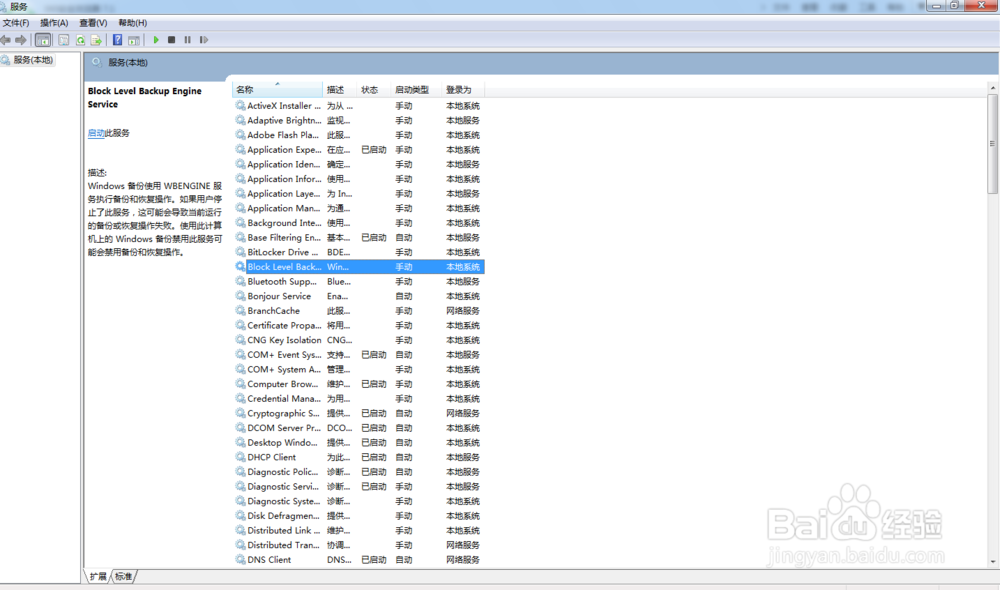This screenshot has width=1000, height=590.
Task: Click Export List toolbar icon
Action: [96, 40]
